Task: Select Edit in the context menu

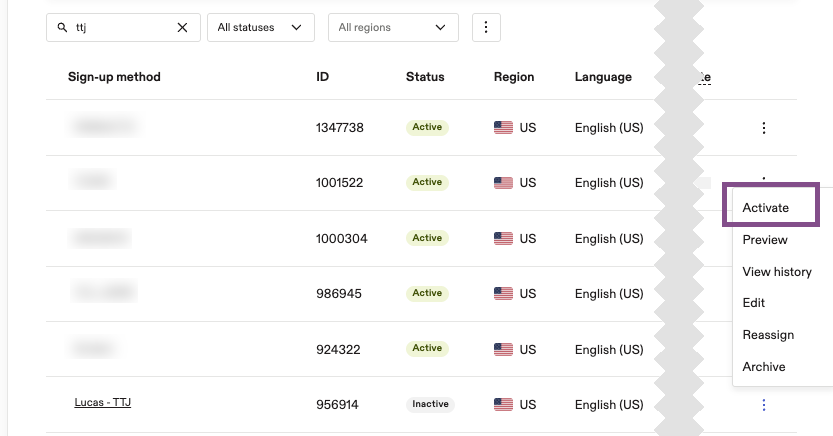Action: 753,303
